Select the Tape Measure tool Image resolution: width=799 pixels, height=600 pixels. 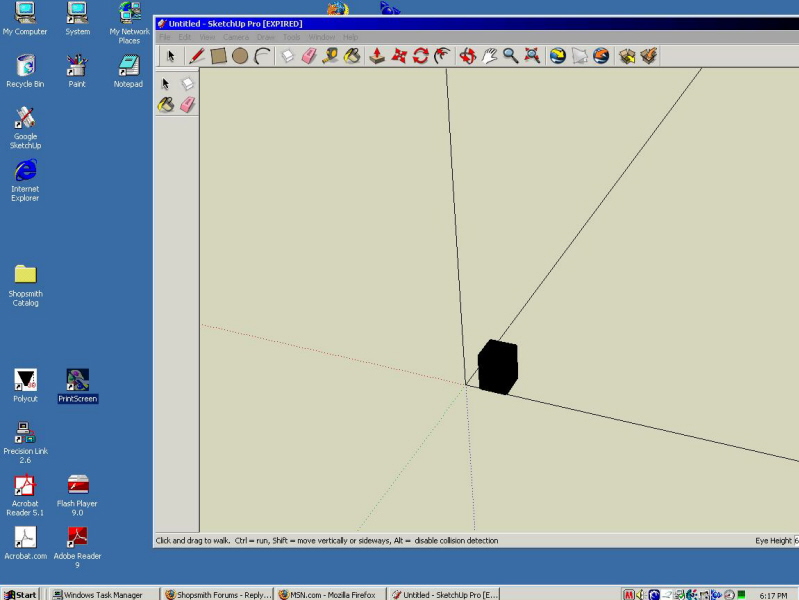[x=330, y=56]
